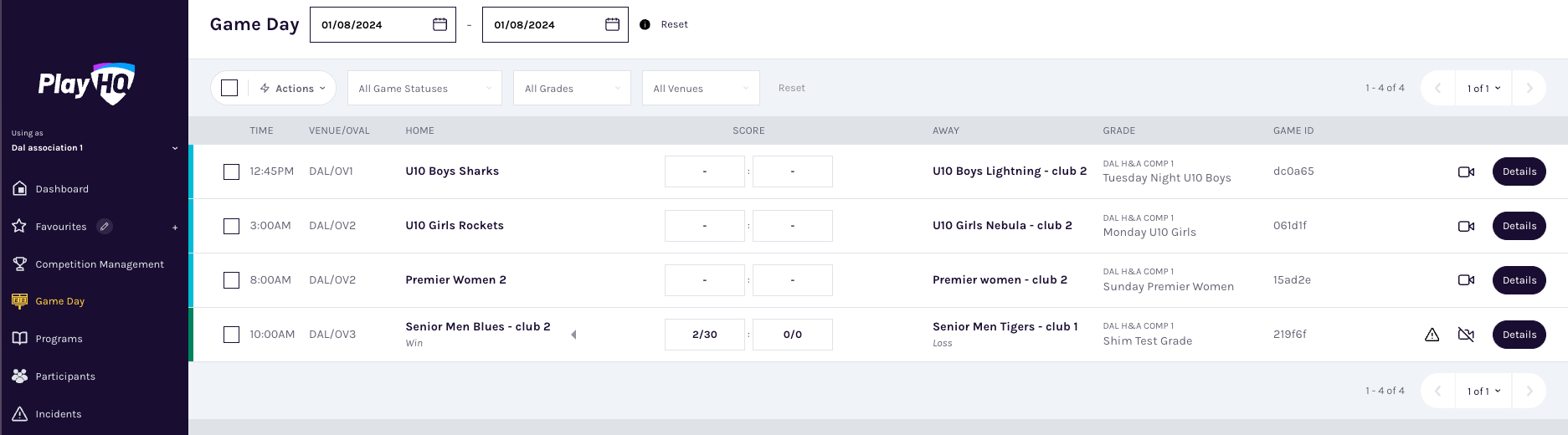Click the edit pencil icon beside Favourites

tap(105, 227)
